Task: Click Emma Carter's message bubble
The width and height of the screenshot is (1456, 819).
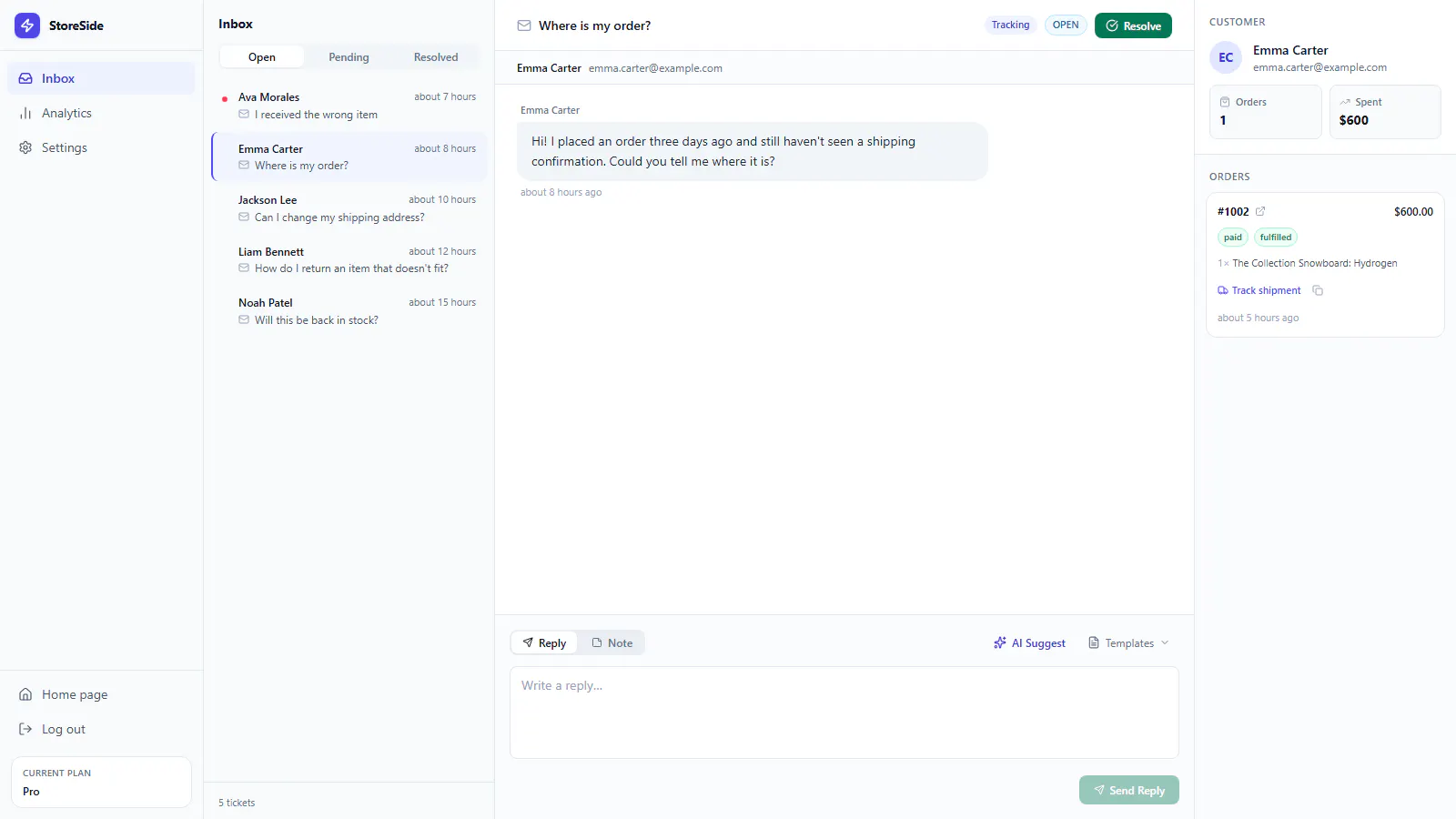Action: pos(753,151)
